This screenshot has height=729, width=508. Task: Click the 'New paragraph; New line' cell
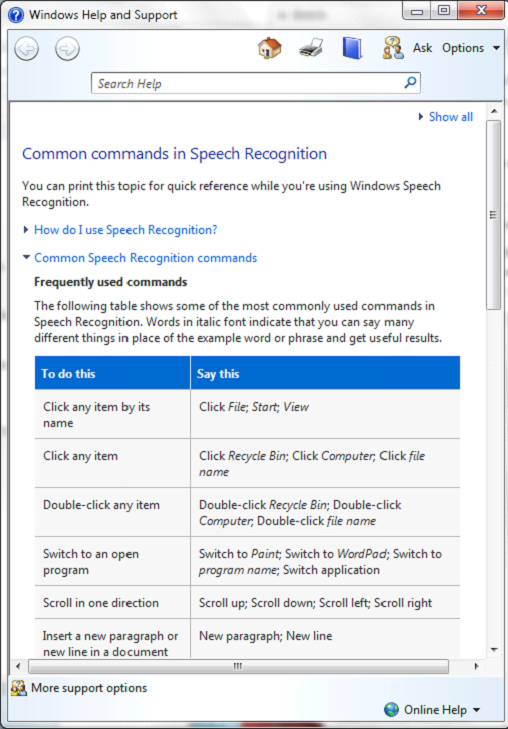point(325,638)
